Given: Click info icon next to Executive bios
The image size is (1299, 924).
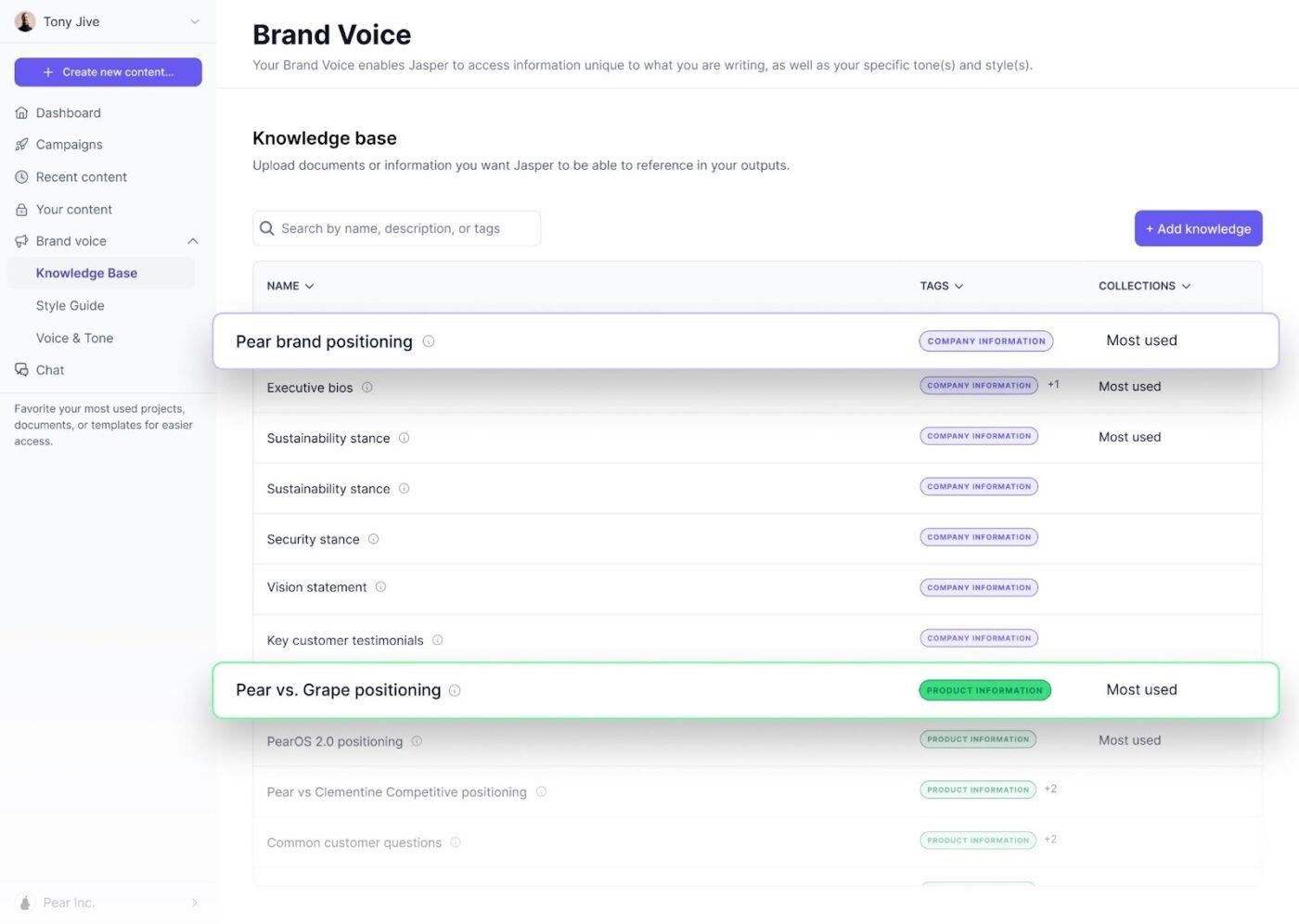Looking at the screenshot, I should pyautogui.click(x=367, y=388).
